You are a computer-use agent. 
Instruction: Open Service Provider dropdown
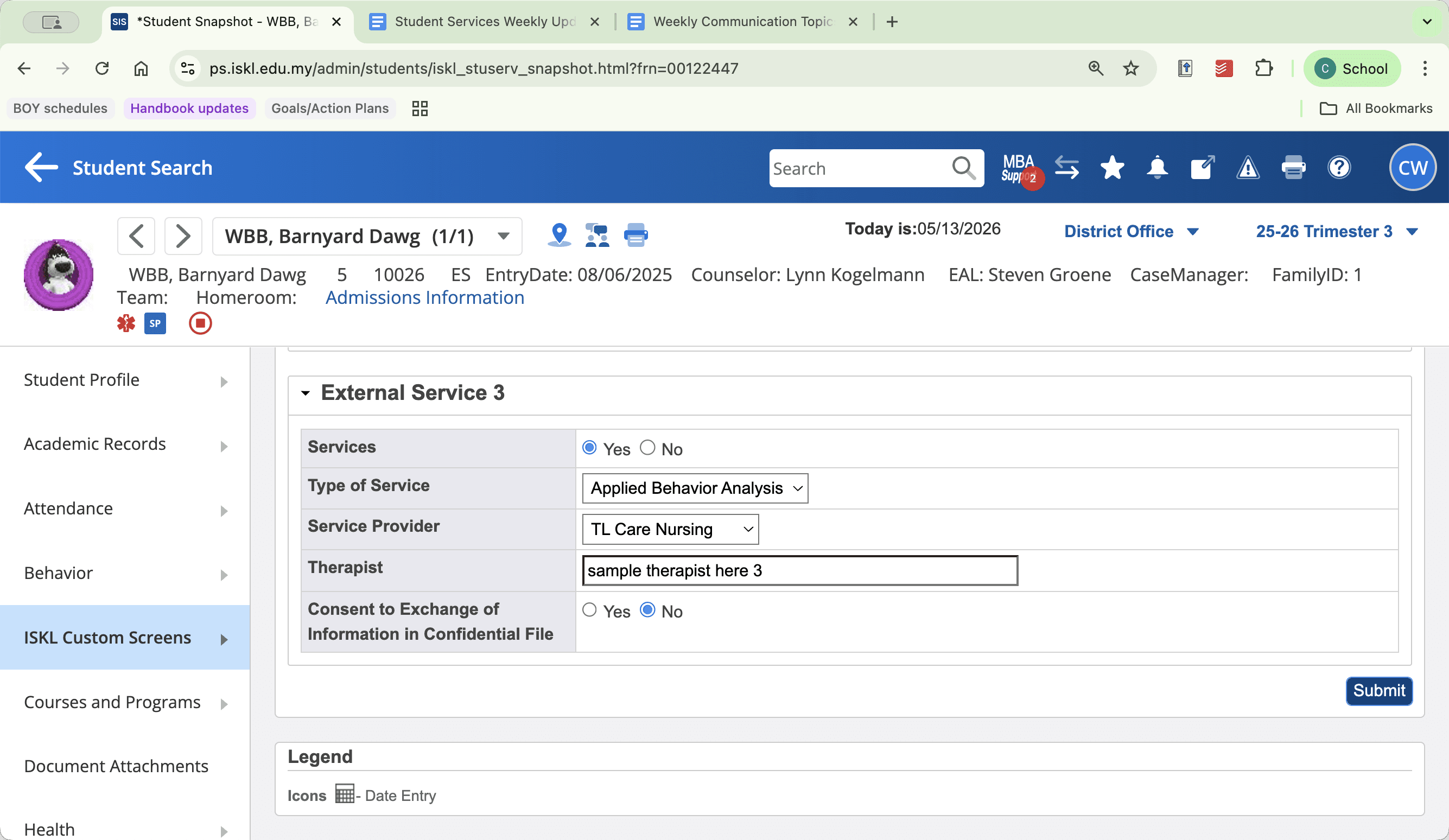tap(670, 529)
